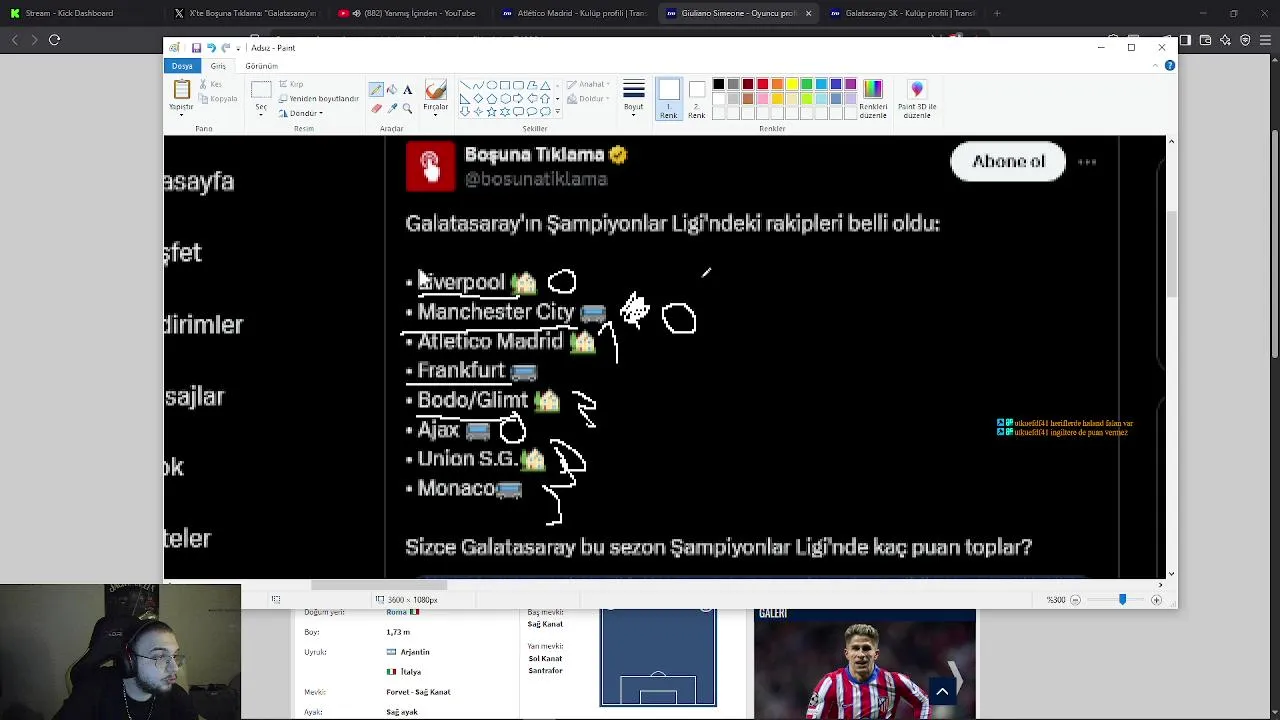The image size is (1280, 720).
Task: Open Paint 3D ile düzenle
Action: click(x=917, y=99)
